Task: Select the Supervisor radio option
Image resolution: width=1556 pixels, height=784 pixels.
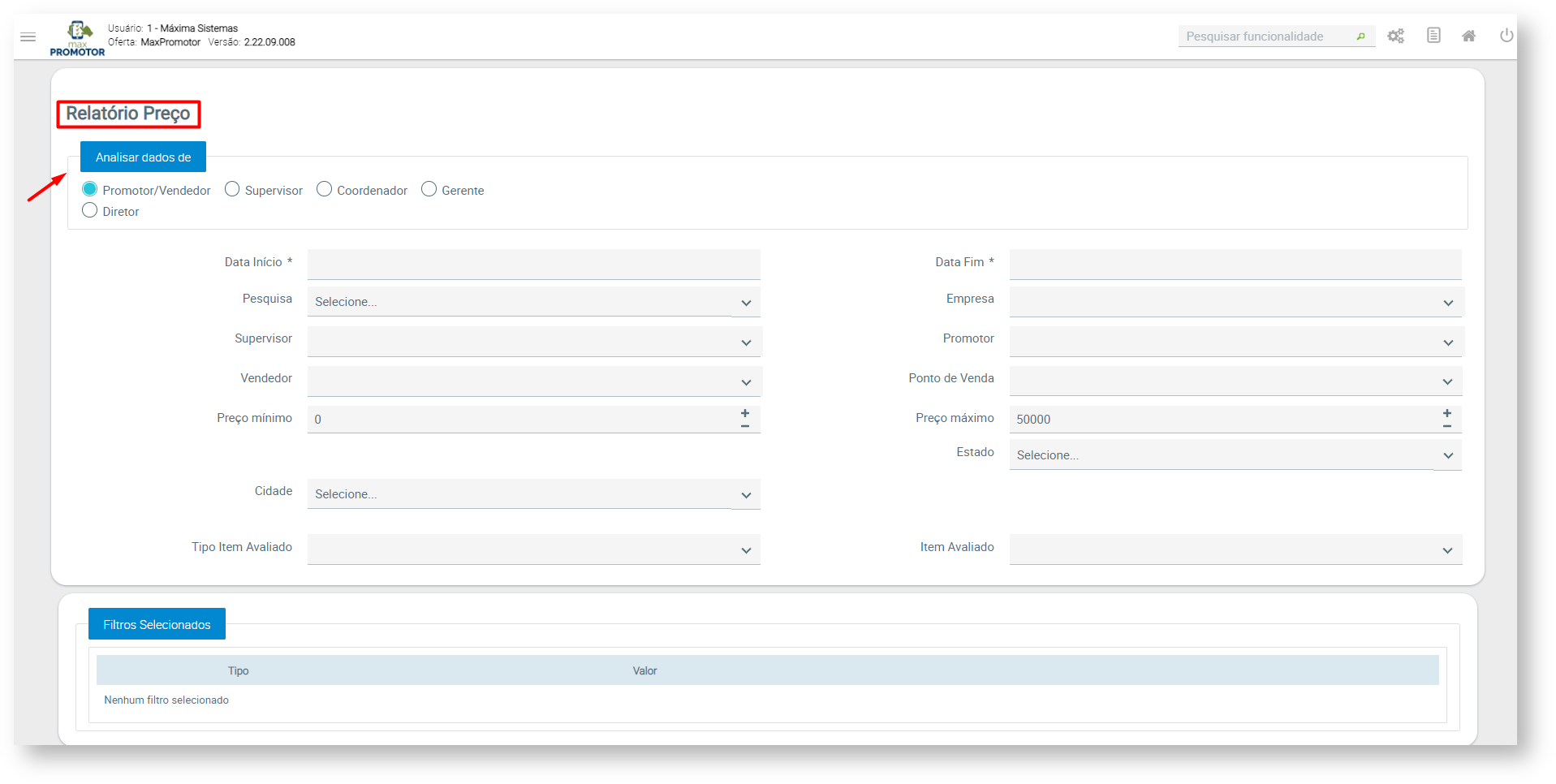Action: point(232,189)
